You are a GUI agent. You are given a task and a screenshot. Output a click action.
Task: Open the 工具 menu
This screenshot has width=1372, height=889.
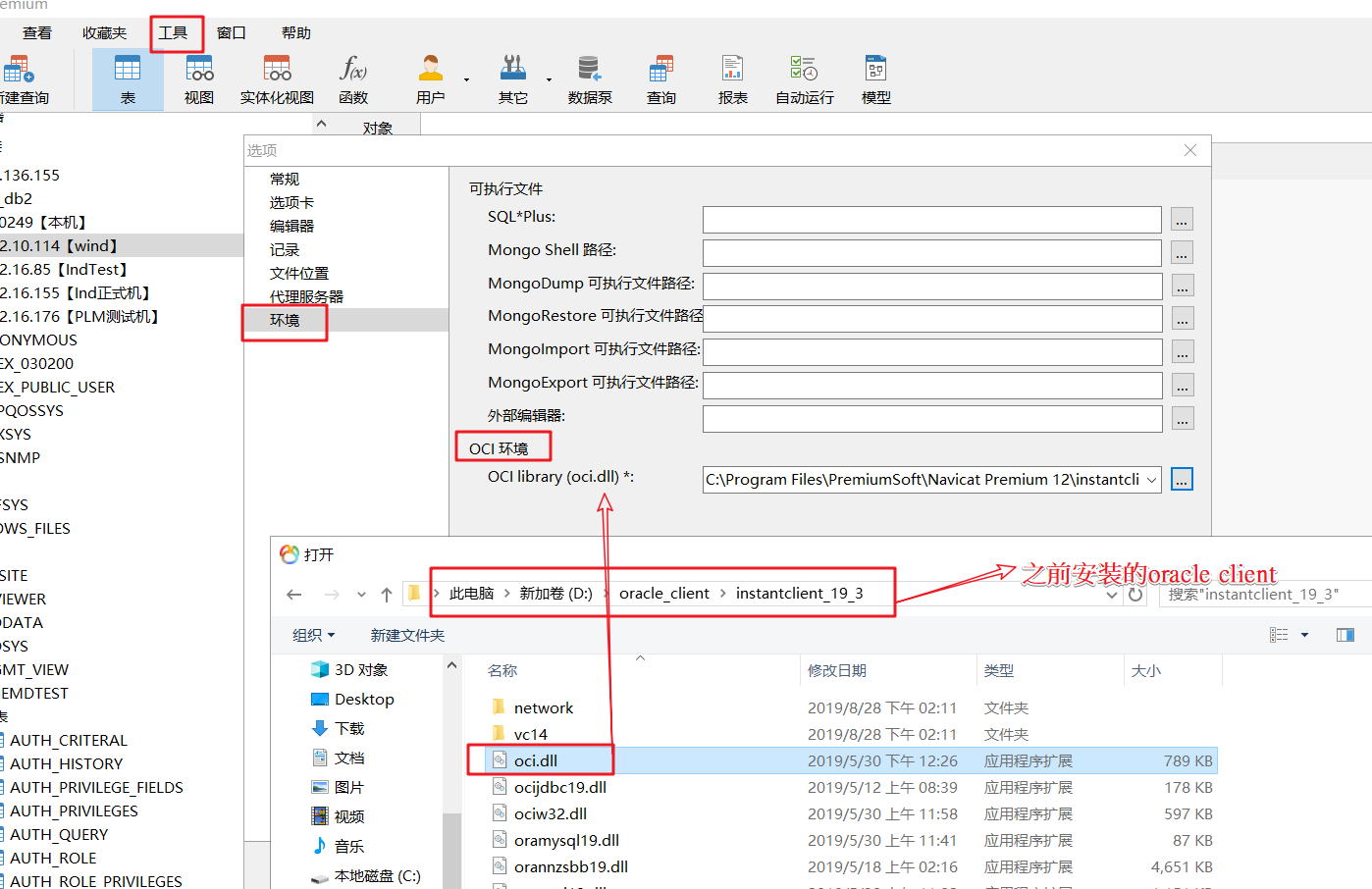coord(174,33)
